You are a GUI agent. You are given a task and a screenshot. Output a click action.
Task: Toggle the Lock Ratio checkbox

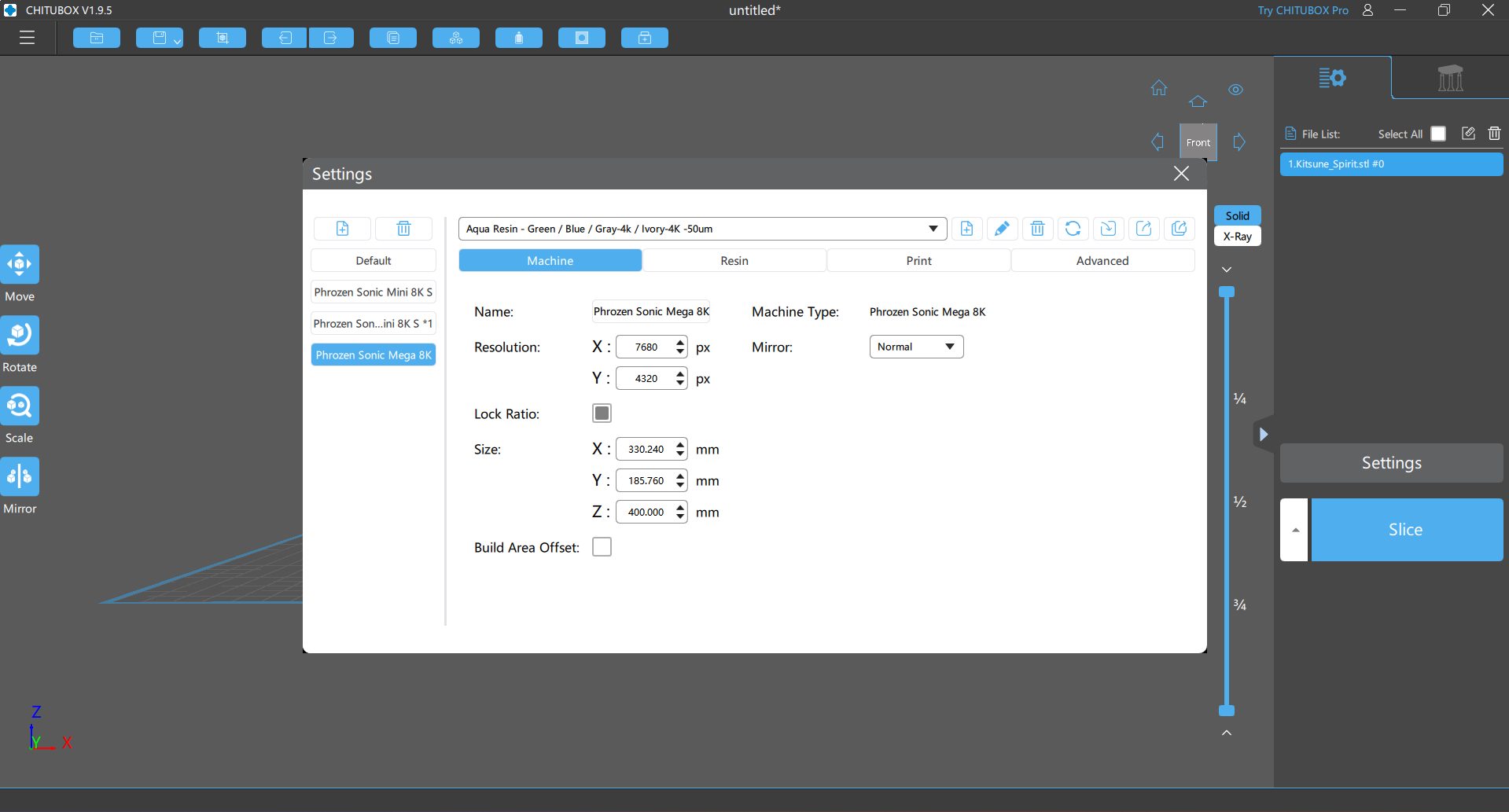(602, 413)
